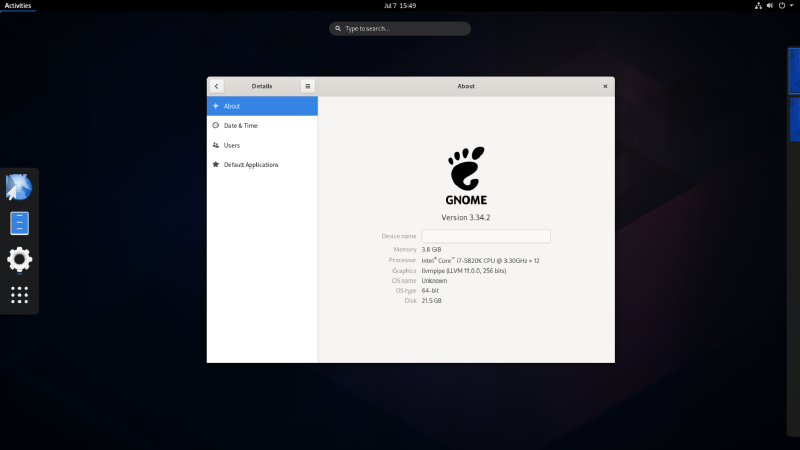Click the Activities button
Image resolution: width=800 pixels, height=450 pixels.
coord(18,6)
